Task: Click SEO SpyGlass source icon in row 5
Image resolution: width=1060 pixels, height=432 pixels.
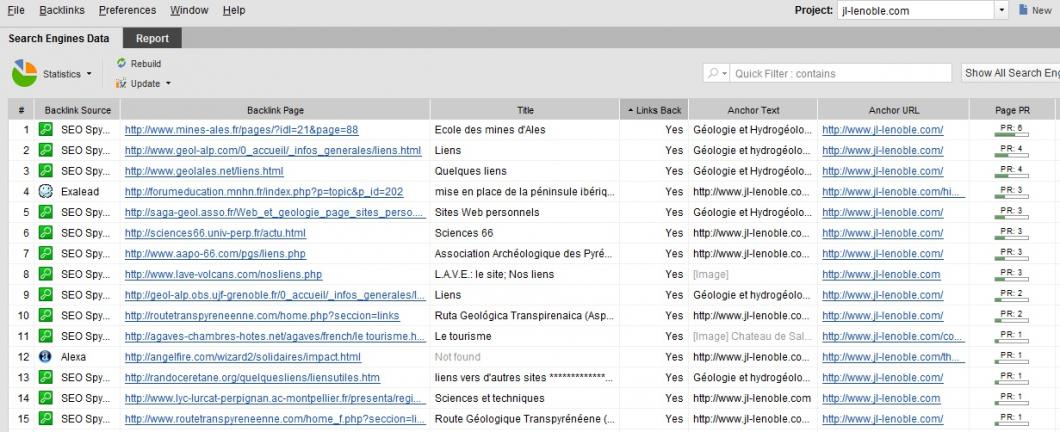Action: tap(45, 212)
